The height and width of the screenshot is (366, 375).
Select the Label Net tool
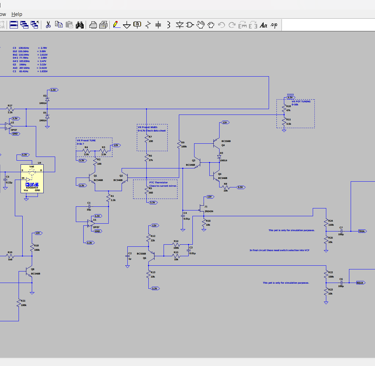[x=137, y=25]
